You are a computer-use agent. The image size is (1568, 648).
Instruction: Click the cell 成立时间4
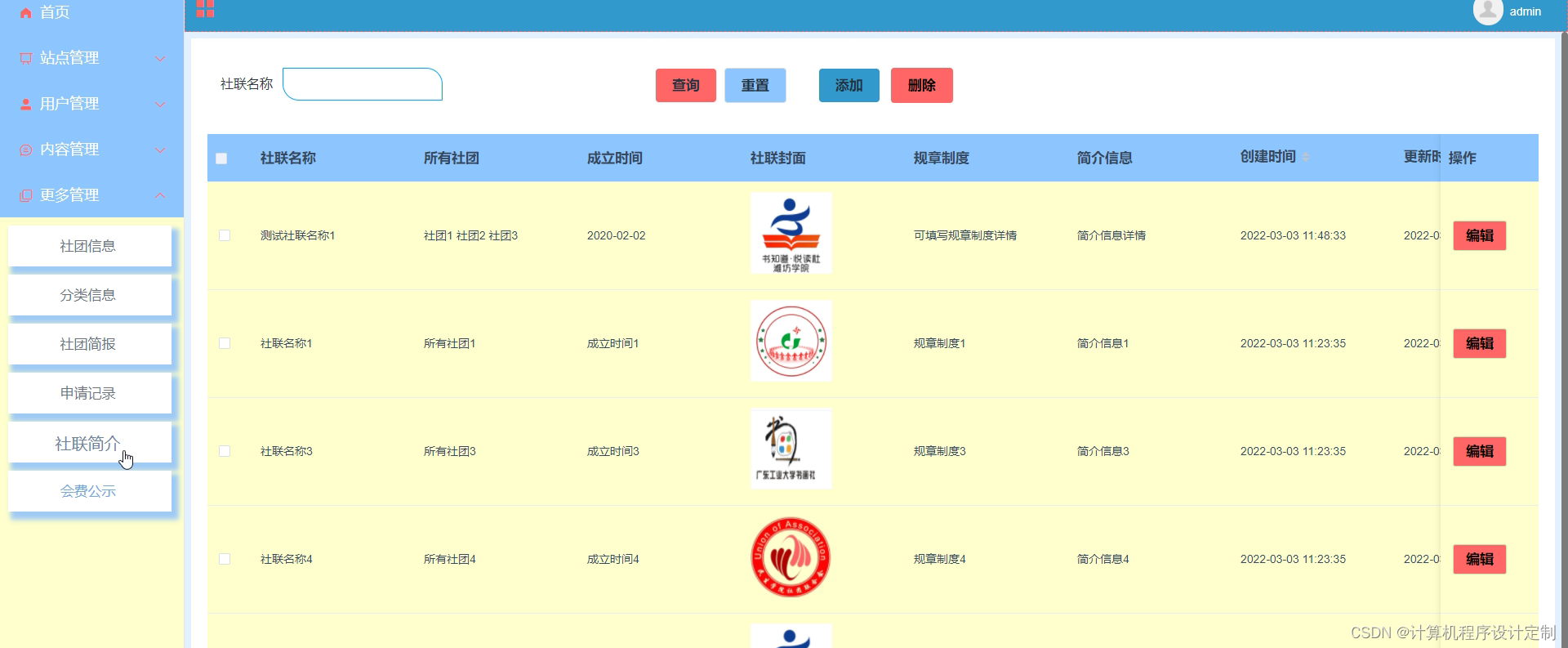pyautogui.click(x=613, y=559)
